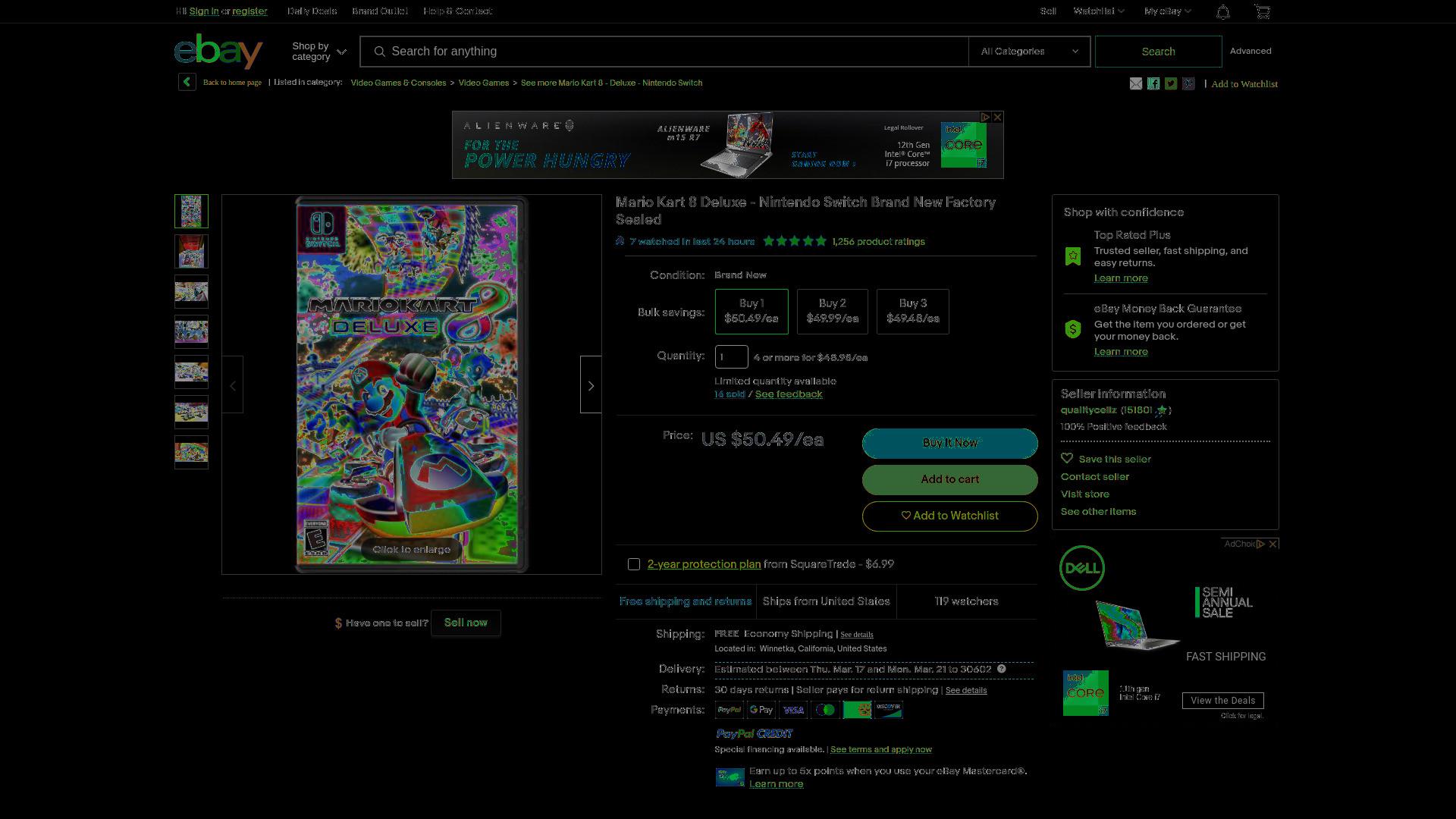Open Daily Deals menu item
The width and height of the screenshot is (1456, 819).
(312, 11)
